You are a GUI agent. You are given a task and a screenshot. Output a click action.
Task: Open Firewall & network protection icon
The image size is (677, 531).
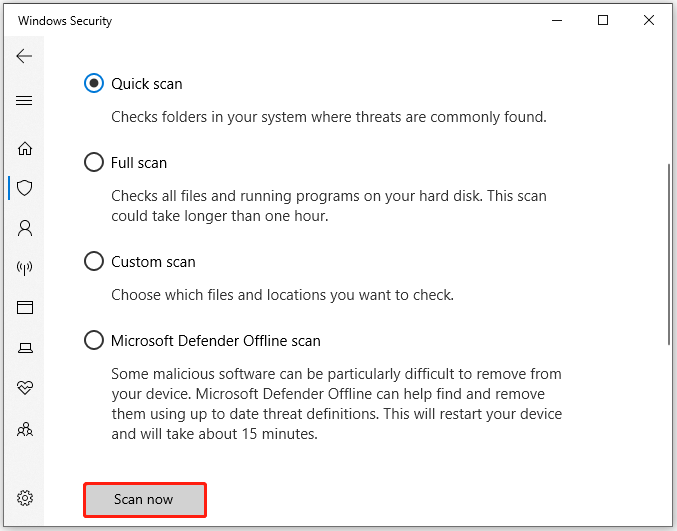[25, 268]
